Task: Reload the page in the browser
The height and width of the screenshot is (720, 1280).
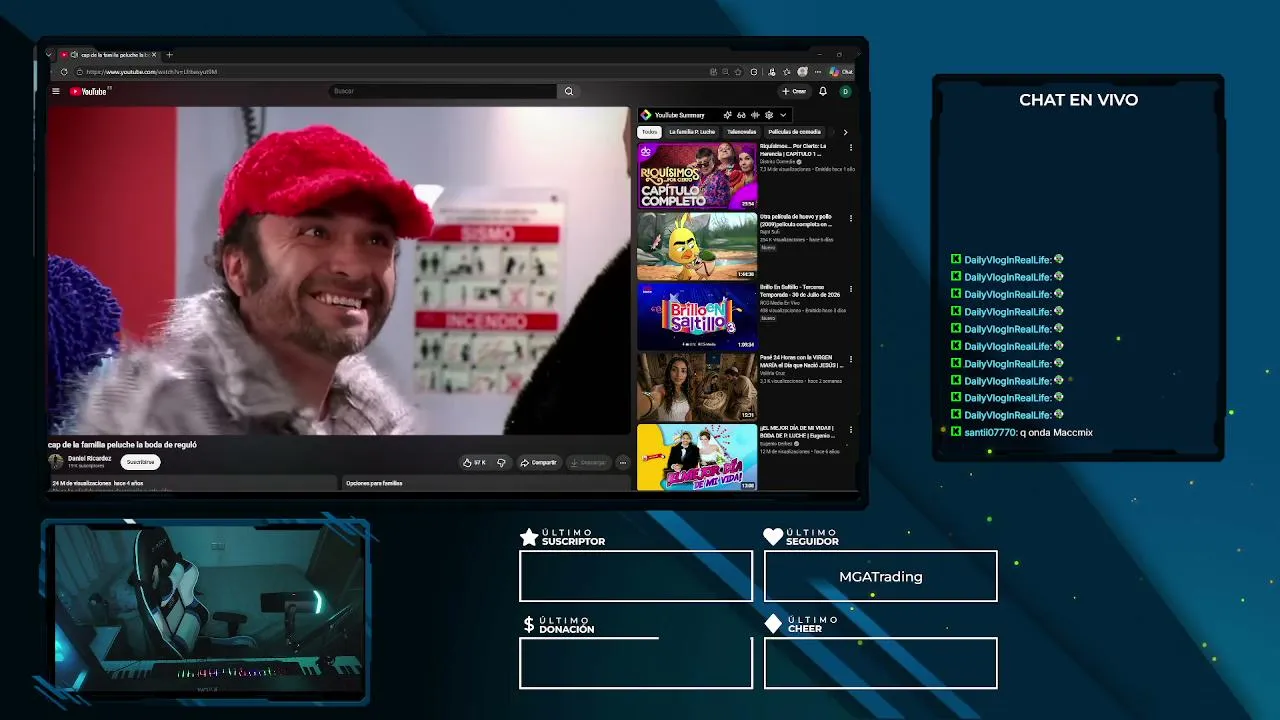Action: pyautogui.click(x=64, y=72)
